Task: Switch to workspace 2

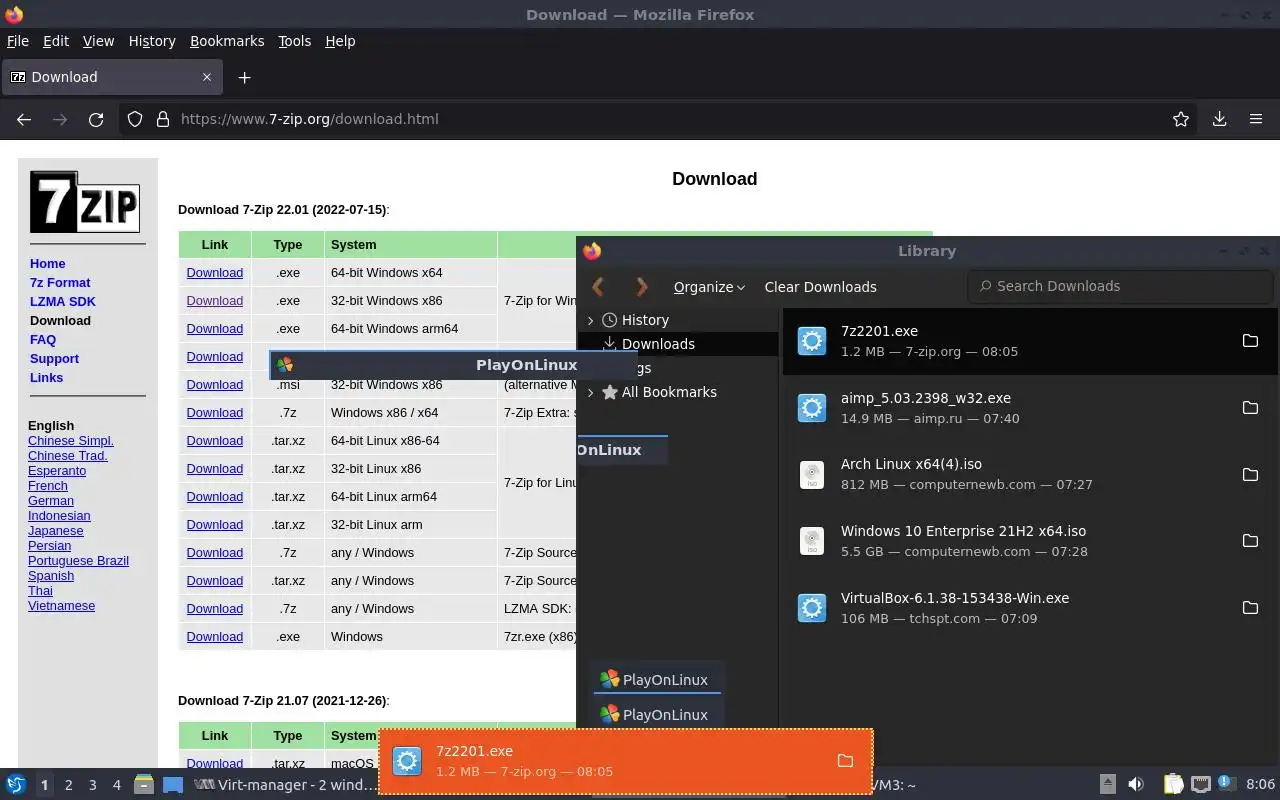Action: pos(68,785)
